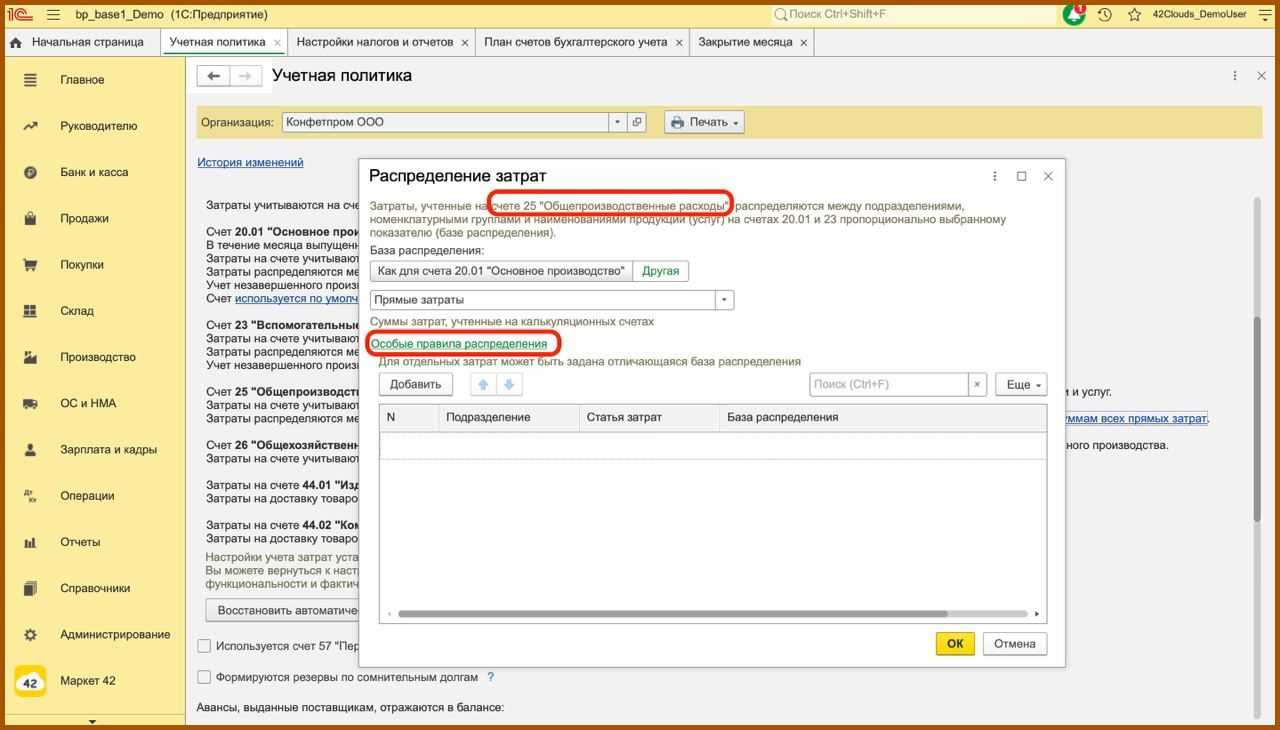Toggle reserves for doubtful debts checkbox

tap(204, 677)
